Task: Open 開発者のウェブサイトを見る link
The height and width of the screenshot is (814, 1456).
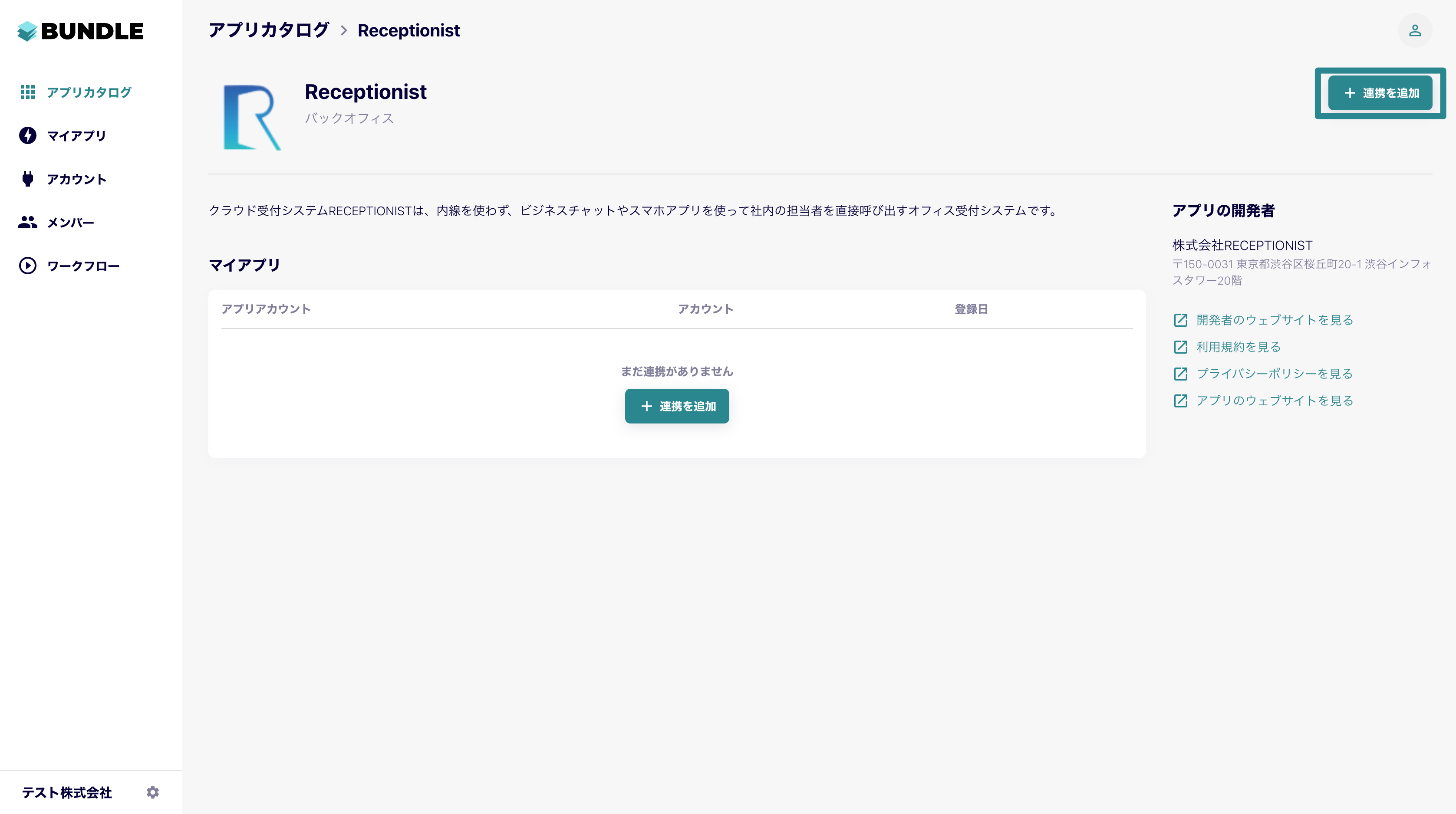Action: [1275, 320]
